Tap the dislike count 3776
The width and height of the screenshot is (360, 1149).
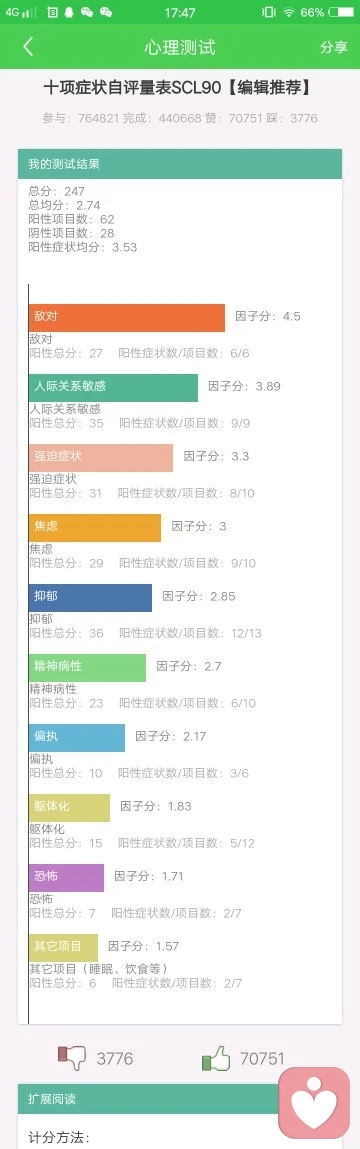(114, 1058)
